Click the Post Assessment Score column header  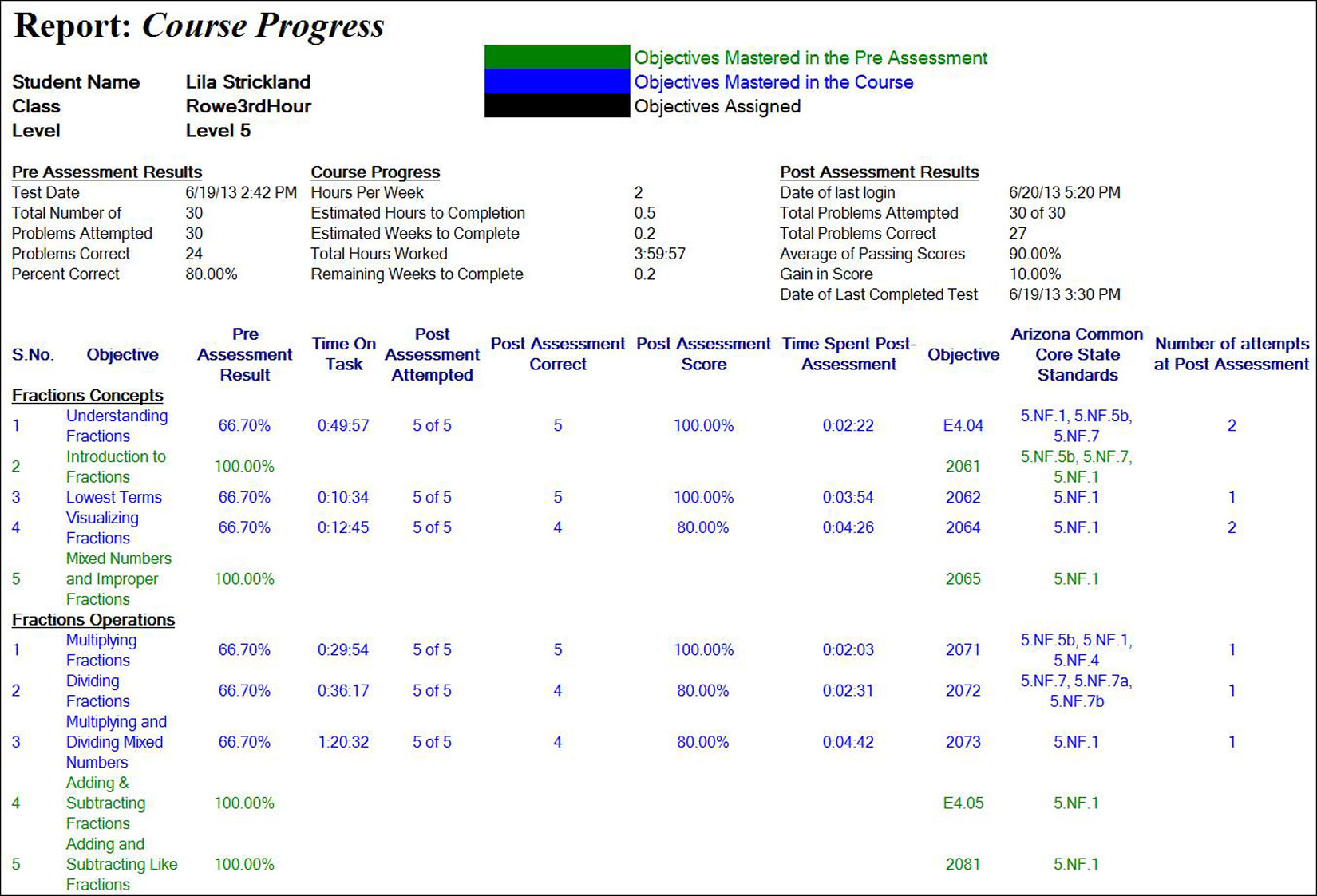703,353
